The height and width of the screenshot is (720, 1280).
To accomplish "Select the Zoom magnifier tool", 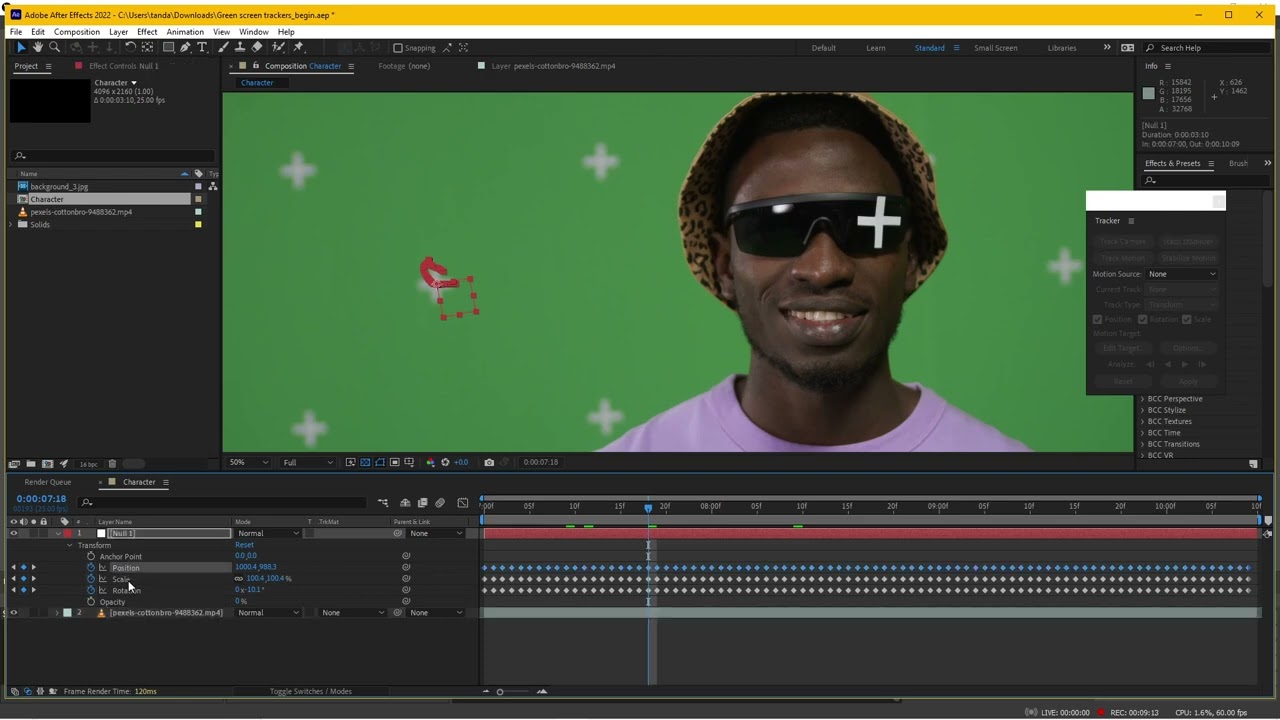I will coord(54,47).
